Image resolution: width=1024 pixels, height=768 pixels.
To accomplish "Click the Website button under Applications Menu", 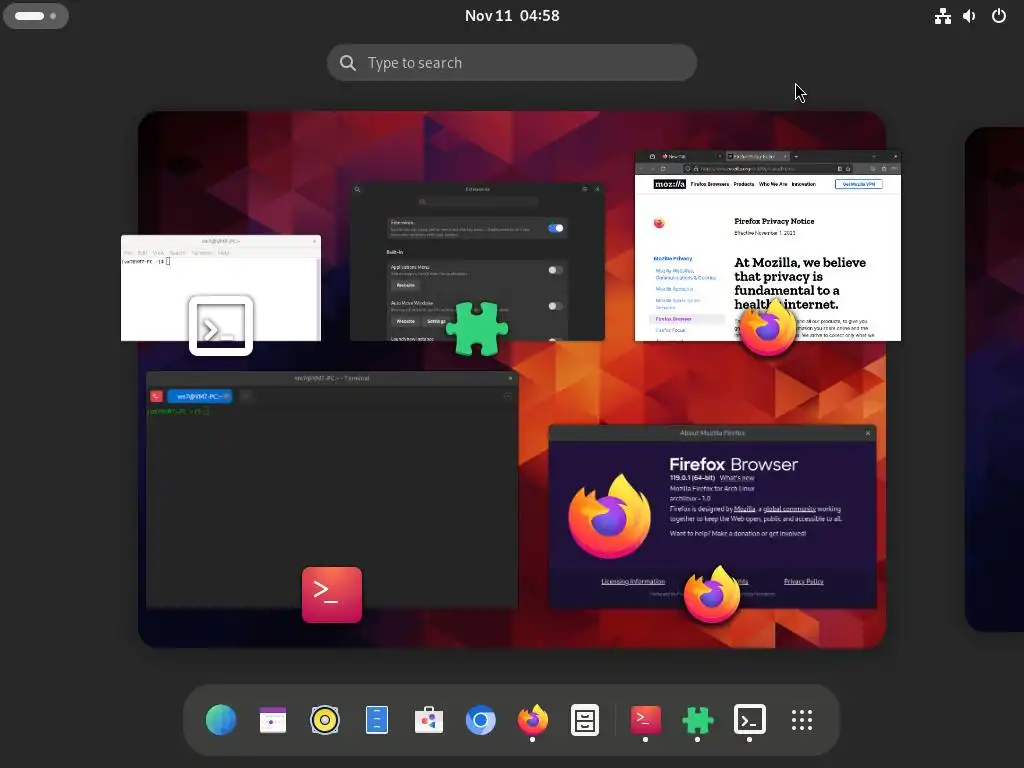I will [406, 285].
